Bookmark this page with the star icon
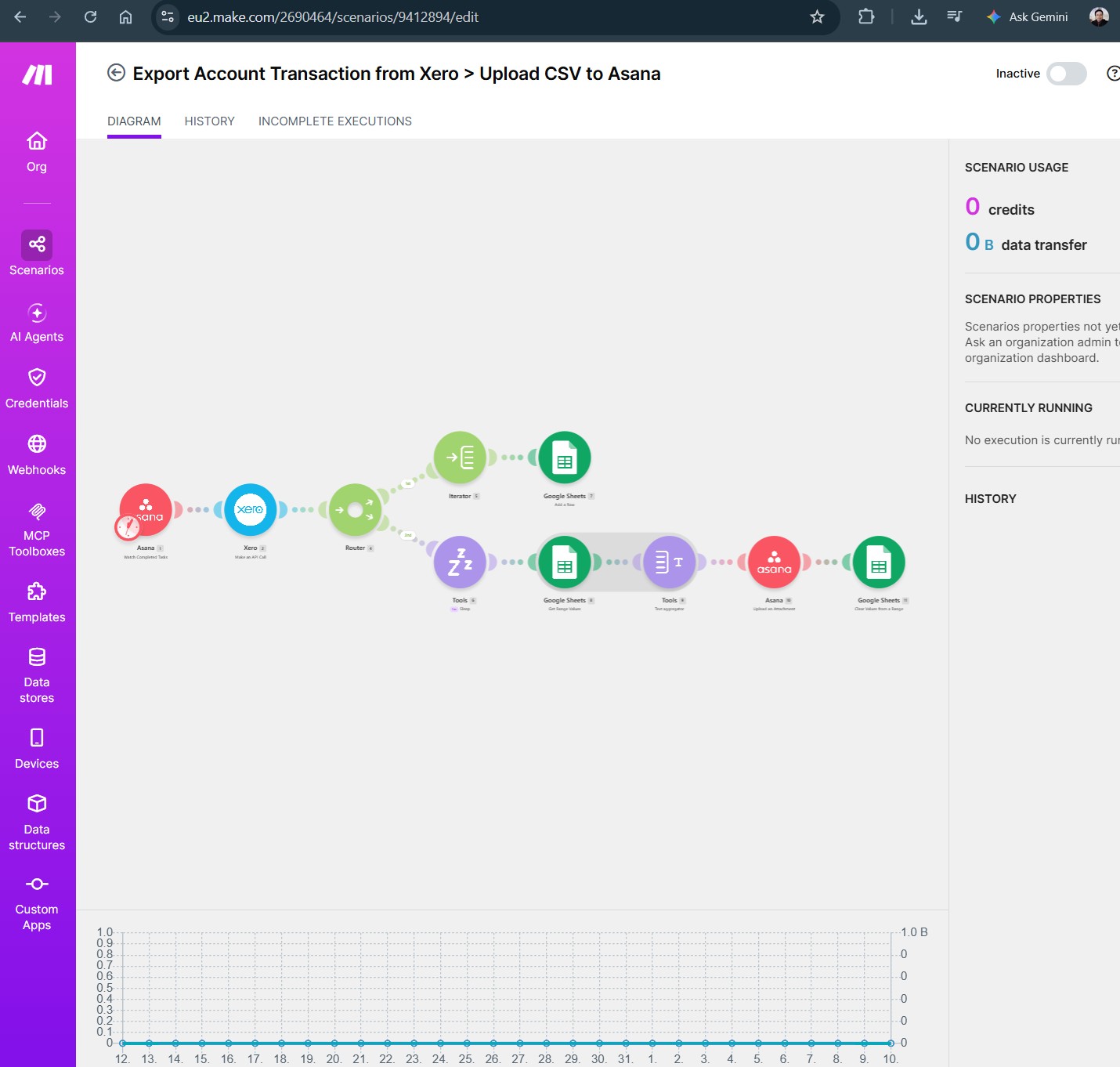The width and height of the screenshot is (1120, 1067). pos(817,16)
